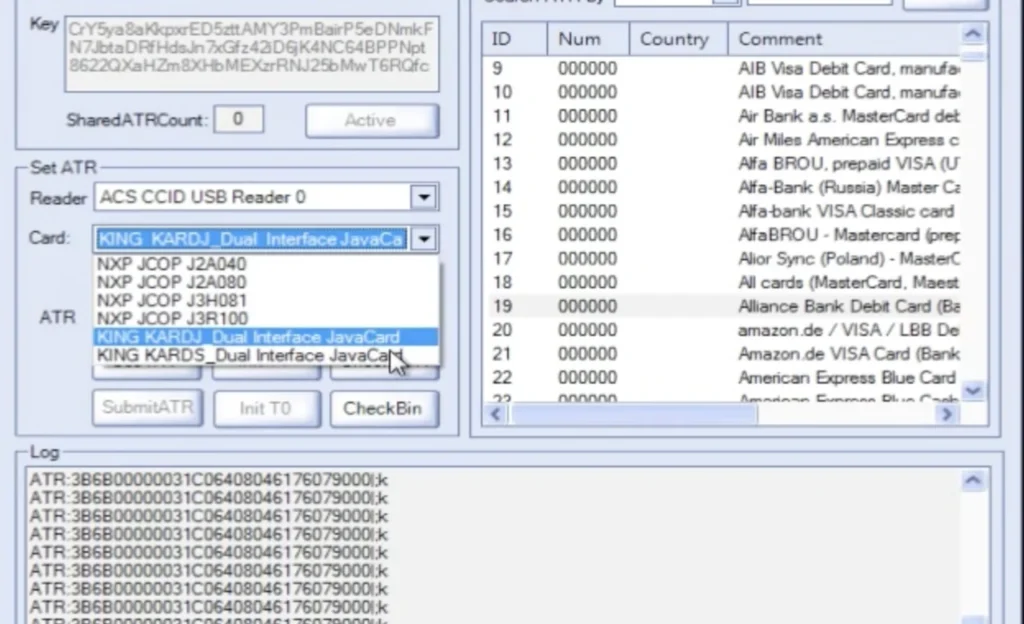Open the Reader dropdown arrow
The height and width of the screenshot is (624, 1024).
click(424, 197)
